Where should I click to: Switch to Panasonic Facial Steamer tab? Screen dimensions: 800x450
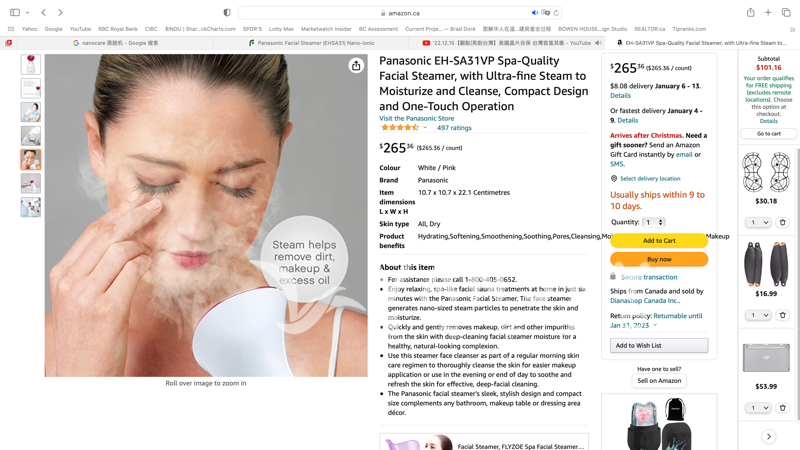tap(315, 43)
